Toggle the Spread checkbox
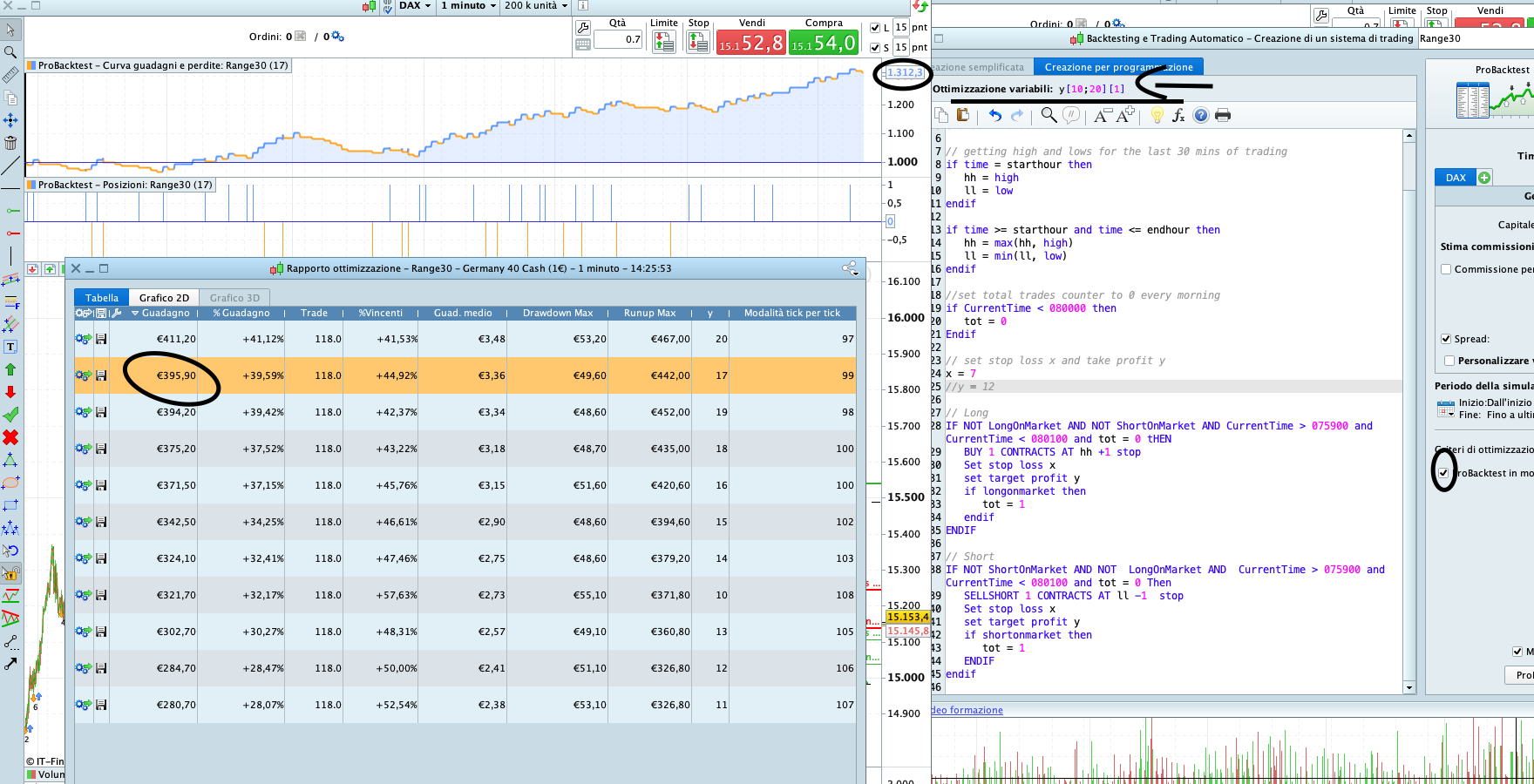The height and width of the screenshot is (784, 1534). [x=1446, y=339]
